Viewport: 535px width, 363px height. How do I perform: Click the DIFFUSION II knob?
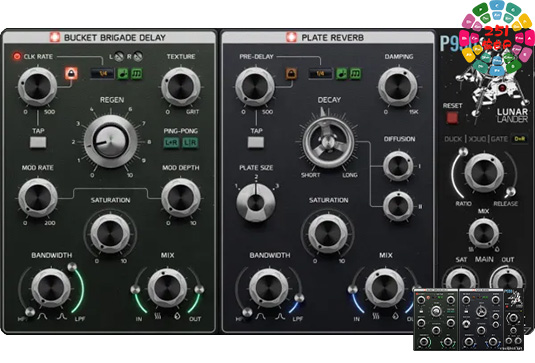tap(398, 206)
